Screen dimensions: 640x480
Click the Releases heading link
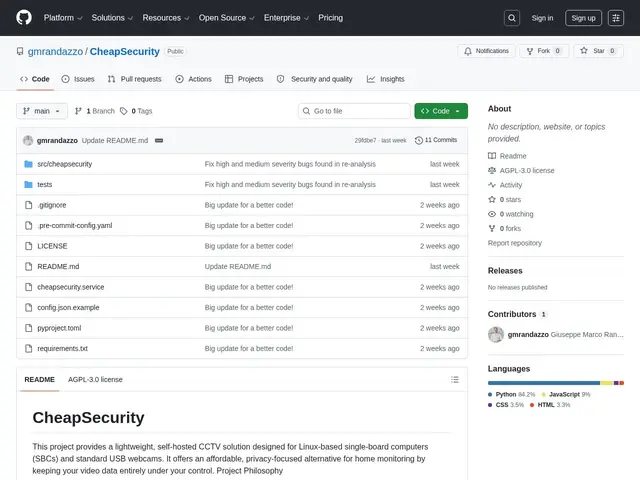click(505, 271)
